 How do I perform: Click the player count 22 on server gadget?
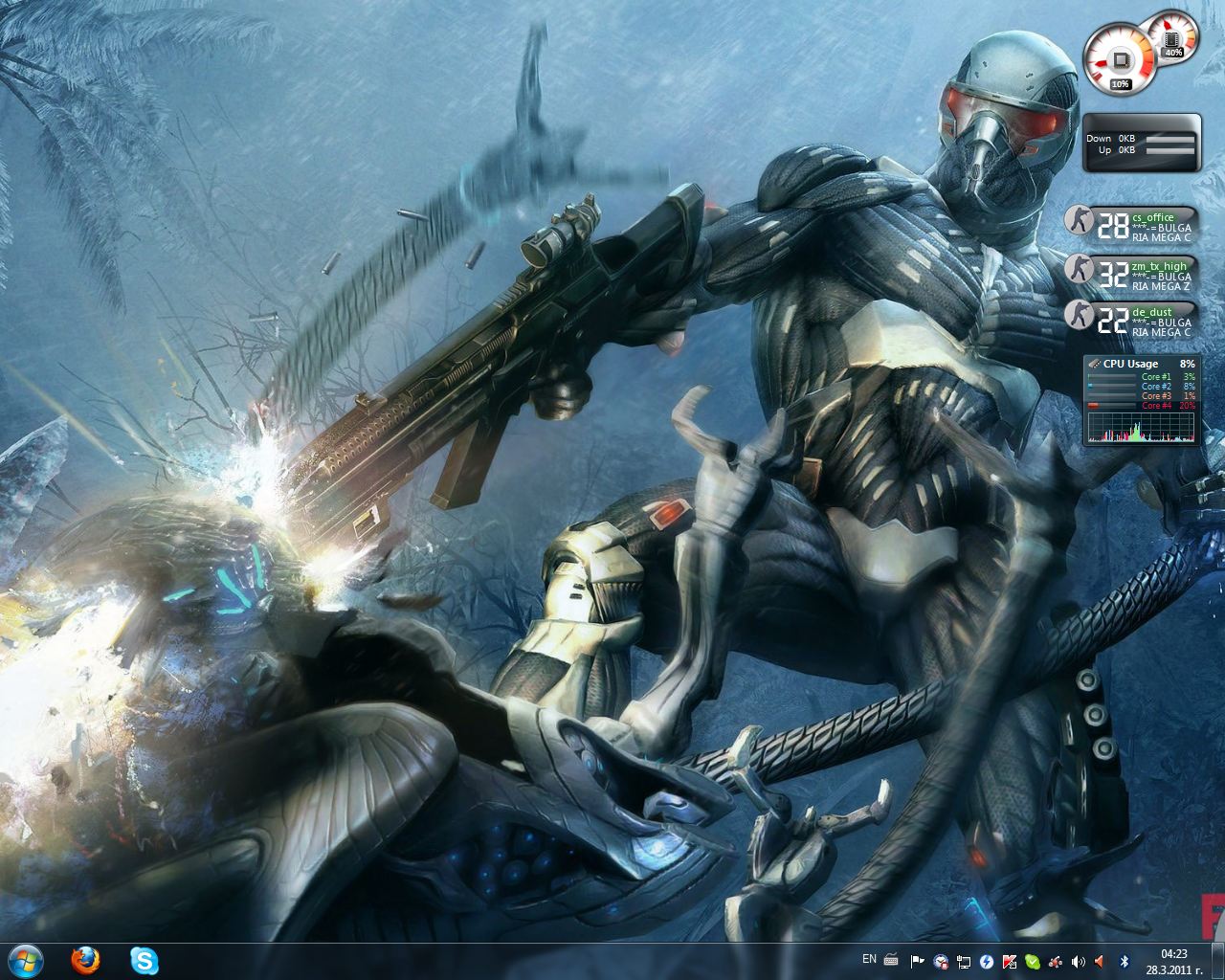[x=1113, y=323]
